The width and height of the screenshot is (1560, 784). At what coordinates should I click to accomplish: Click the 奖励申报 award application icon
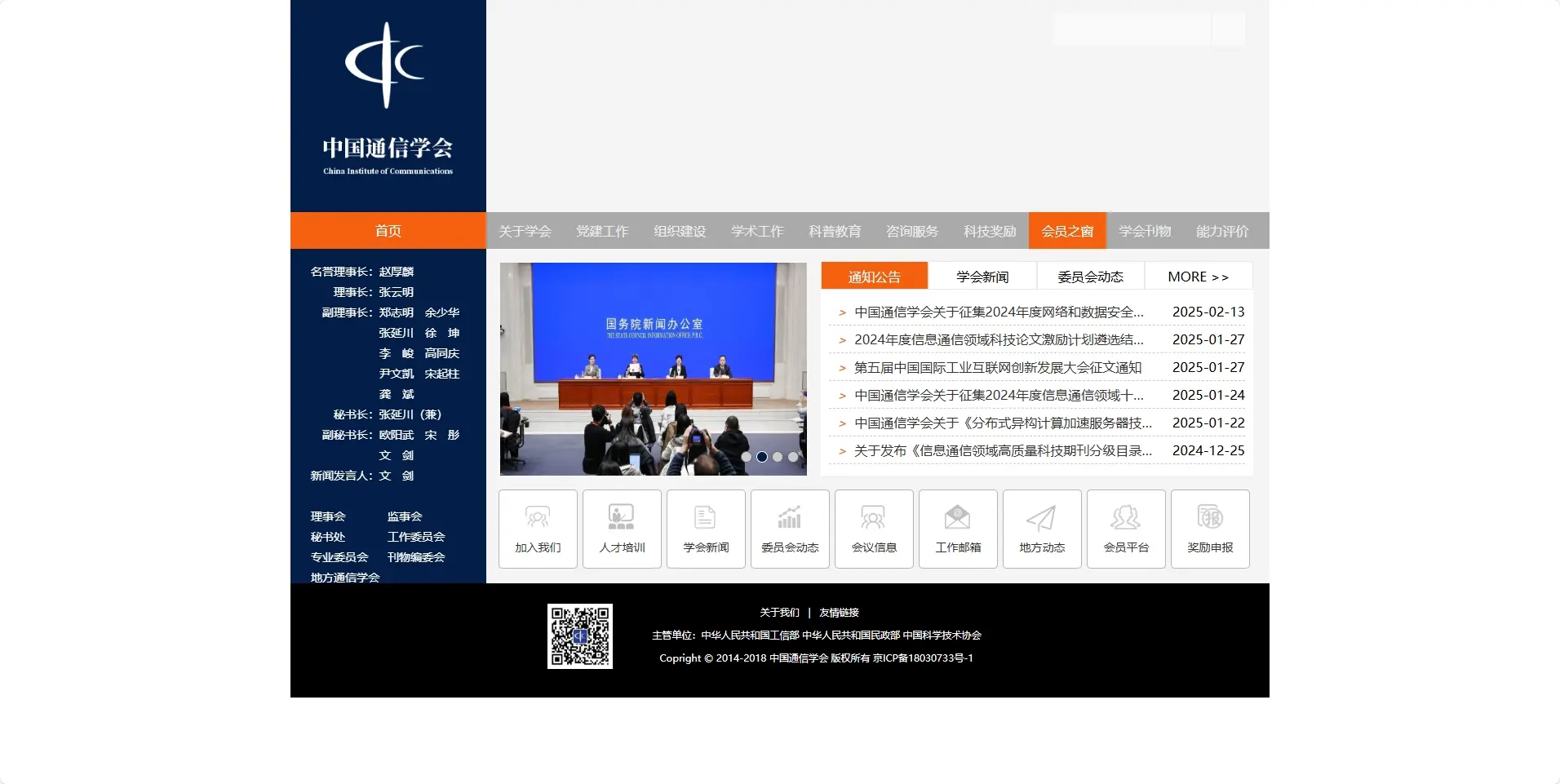pyautogui.click(x=1210, y=529)
